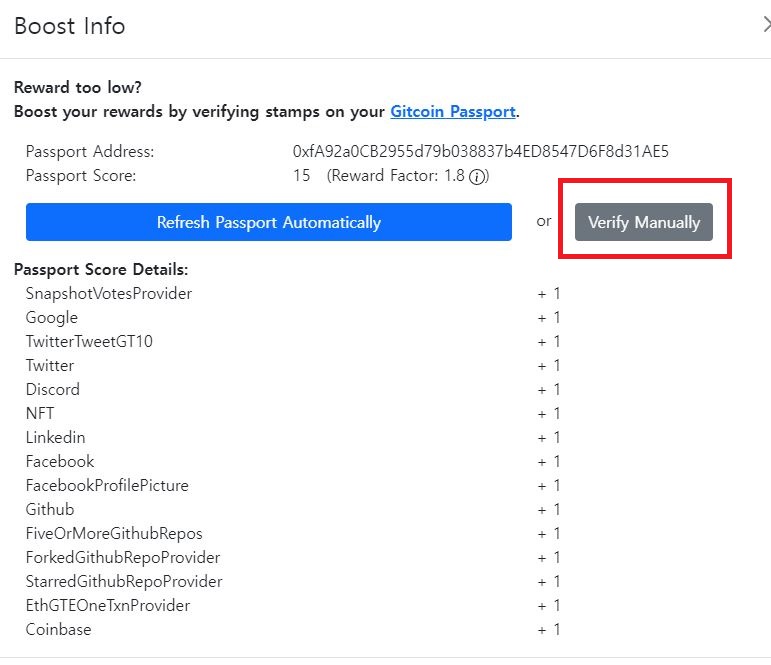Viewport: 771px width, 665px height.
Task: Click the Passport Address label
Action: [x=90, y=151]
